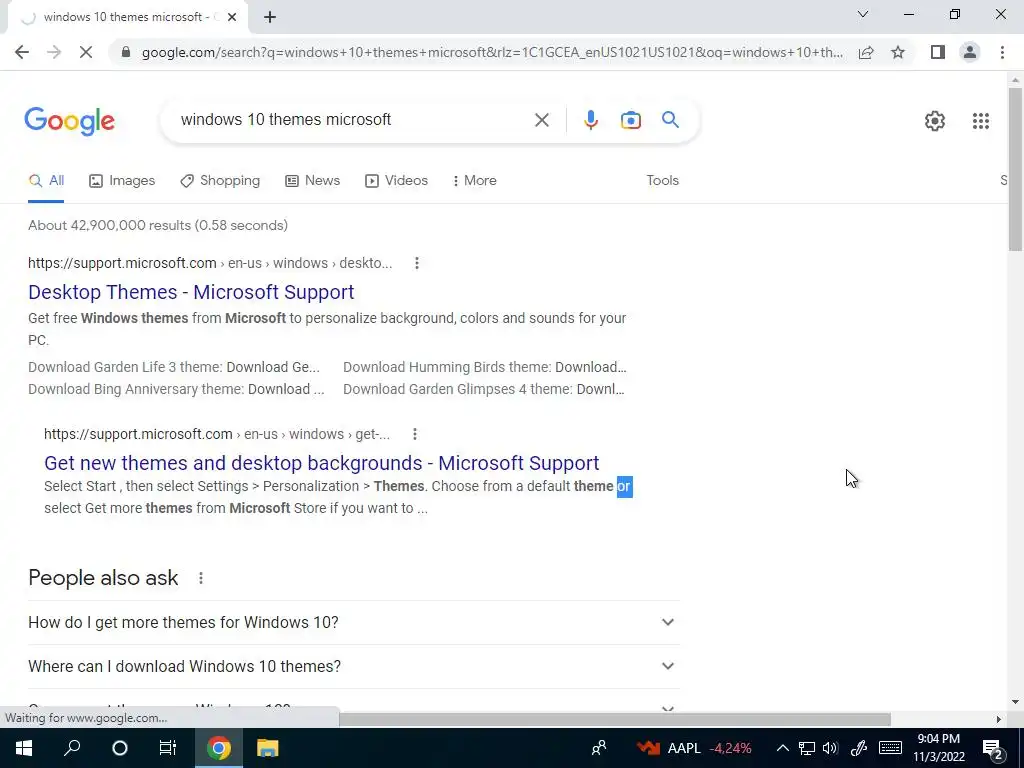Open Google quick settings gear
Viewport: 1024px width, 768px height.
point(935,121)
